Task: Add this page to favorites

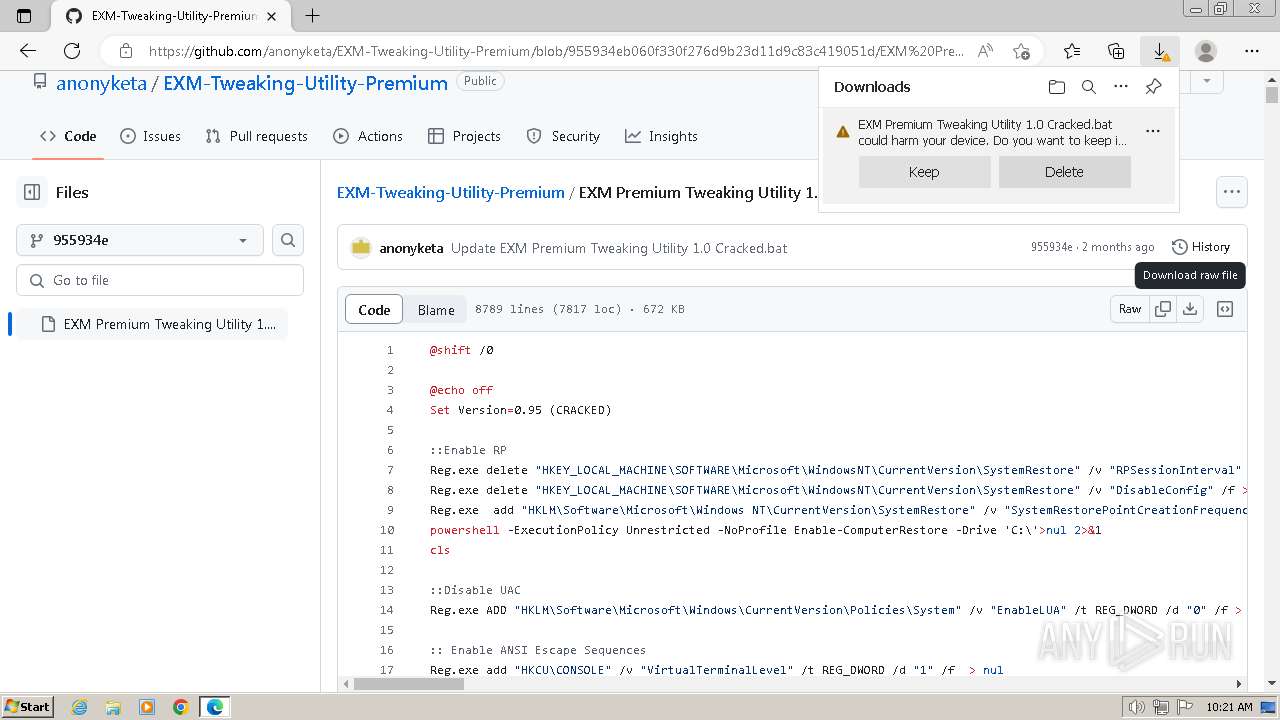Action: tap(1021, 51)
